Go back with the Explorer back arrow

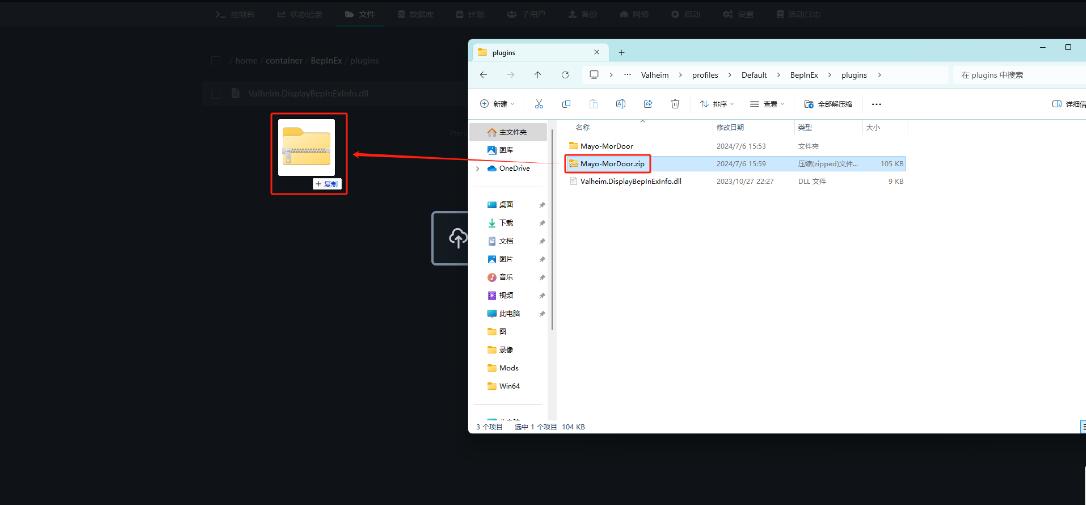coord(483,75)
